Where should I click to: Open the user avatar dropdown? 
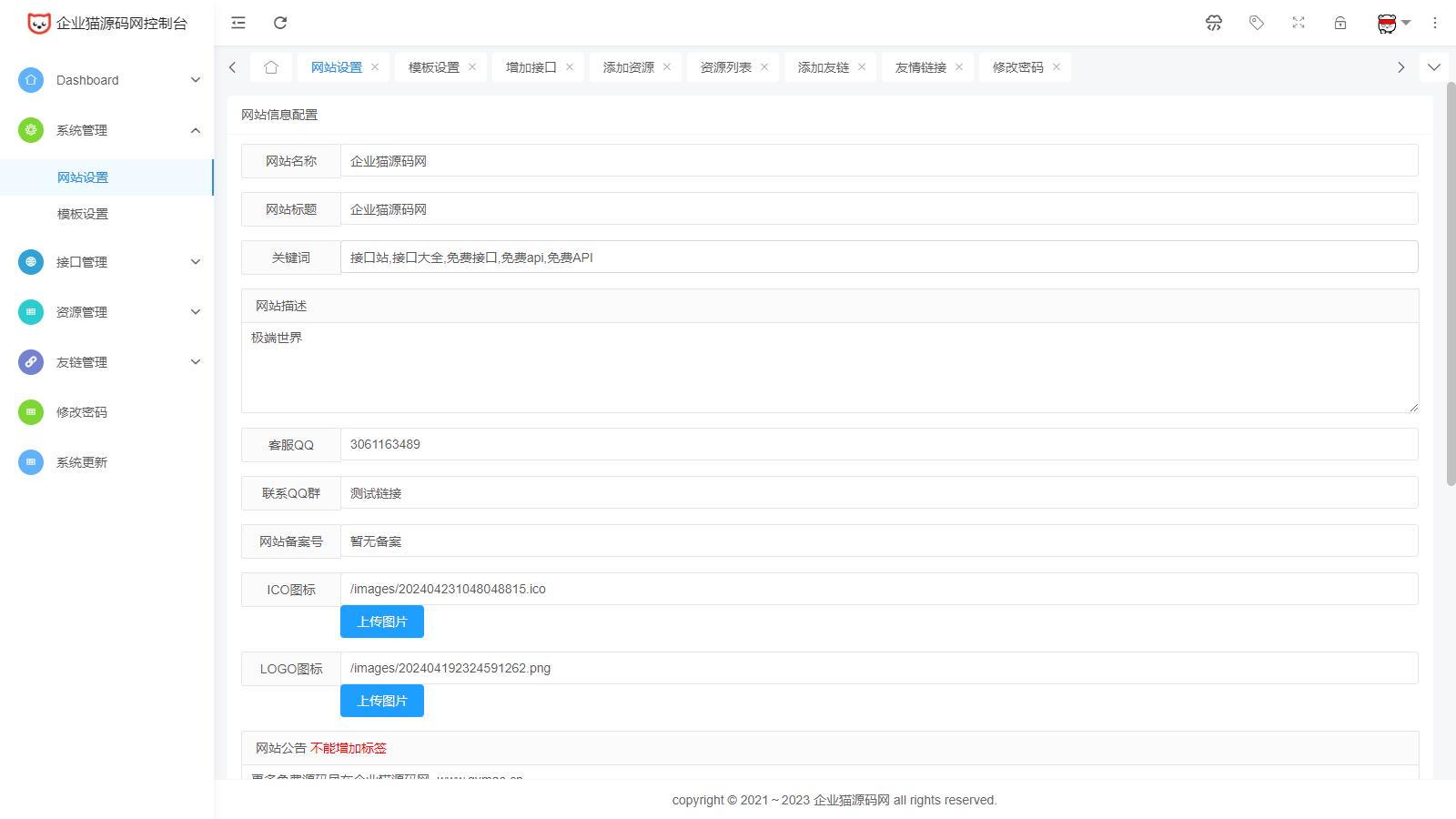coord(1392,23)
